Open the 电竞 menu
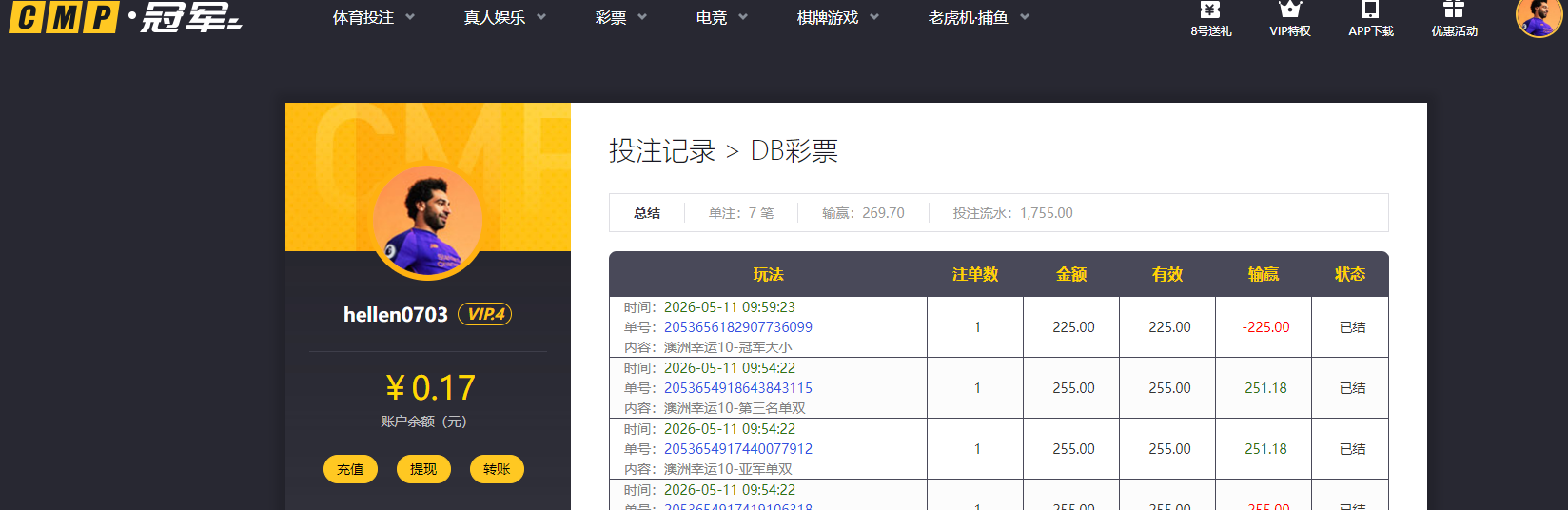The height and width of the screenshot is (510, 1568). (x=711, y=18)
